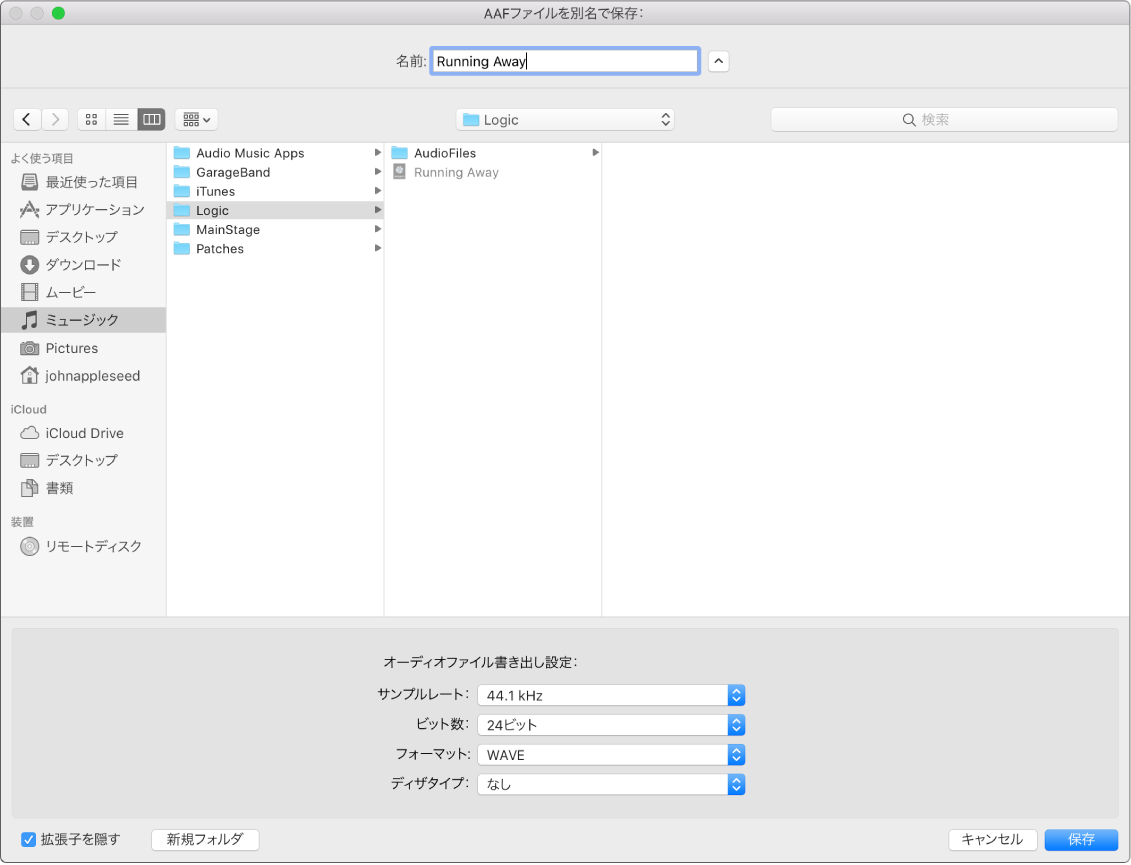
Task: Expand AudioFiles with its arrow
Action: (595, 153)
